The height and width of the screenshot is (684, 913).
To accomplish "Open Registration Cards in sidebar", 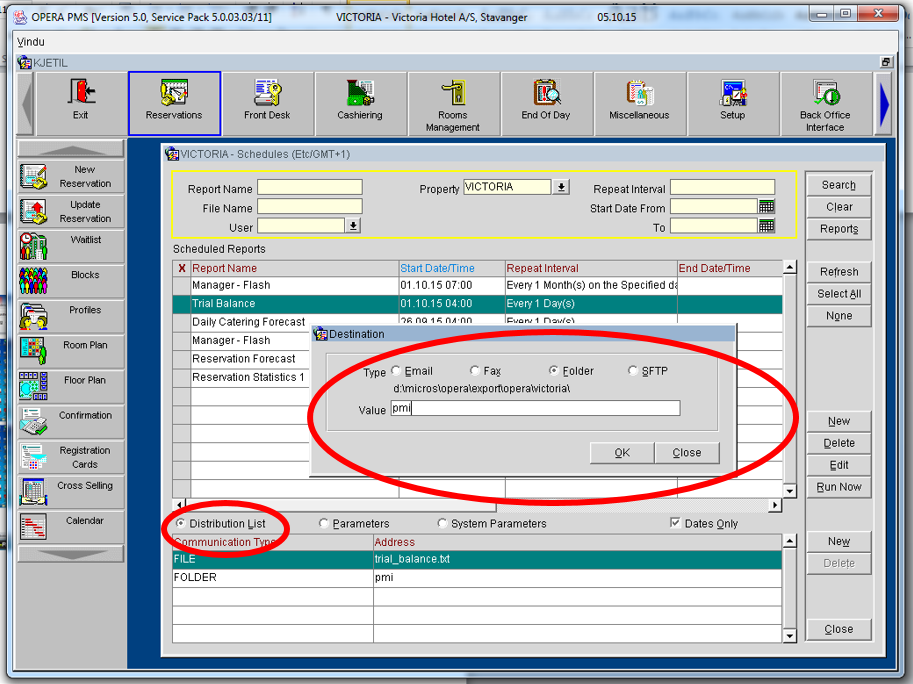I will point(71,457).
